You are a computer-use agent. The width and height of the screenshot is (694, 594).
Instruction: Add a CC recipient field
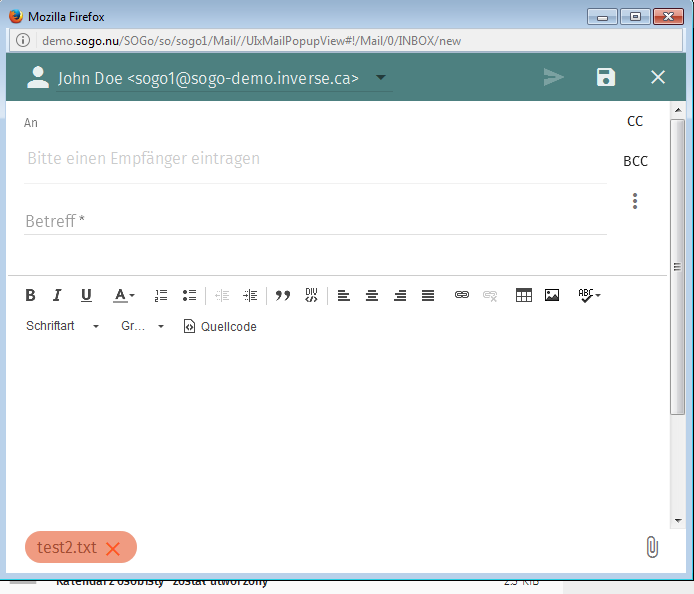point(635,121)
